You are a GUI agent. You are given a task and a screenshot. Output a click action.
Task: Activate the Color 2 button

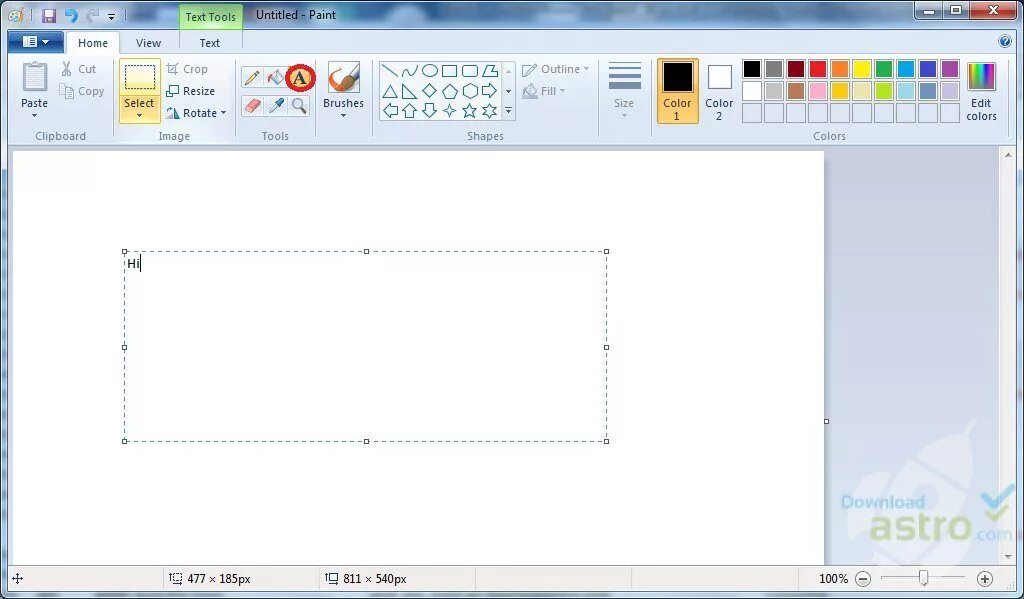719,91
